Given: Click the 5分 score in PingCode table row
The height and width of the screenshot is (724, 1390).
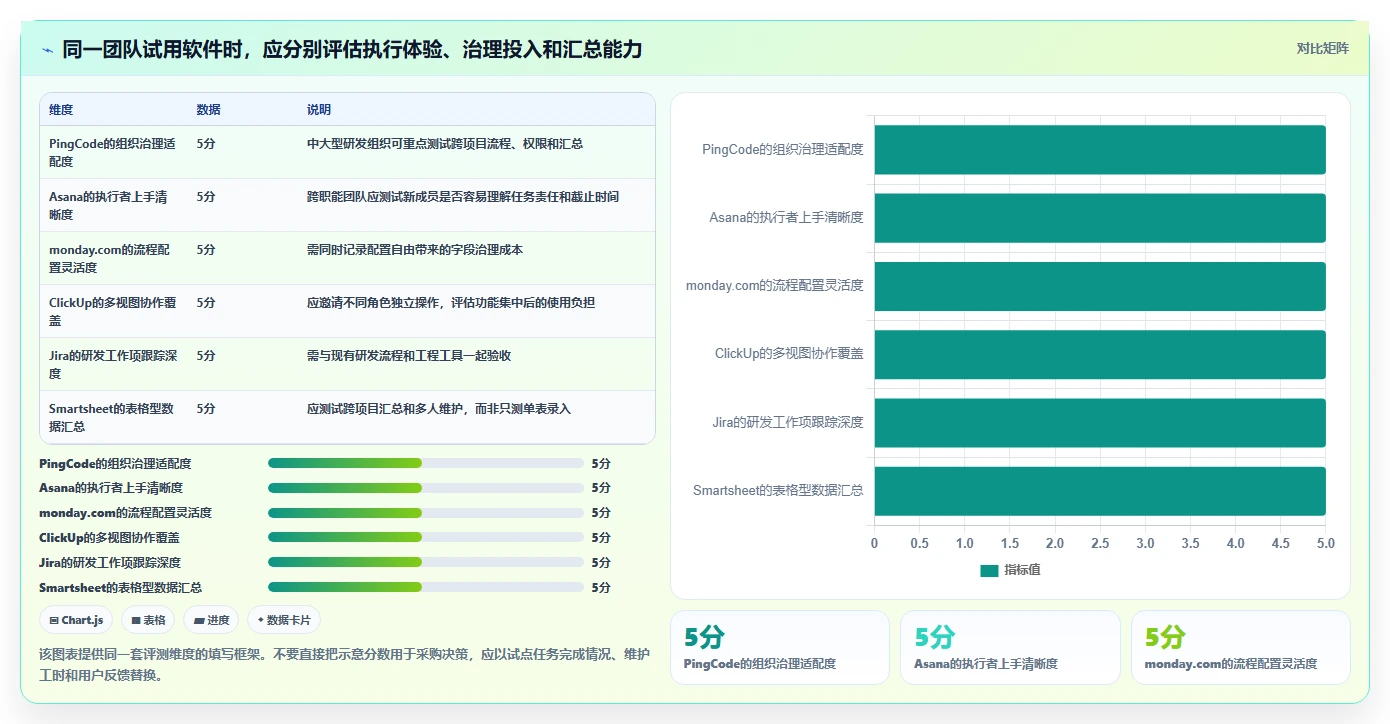Looking at the screenshot, I should coord(206,144).
